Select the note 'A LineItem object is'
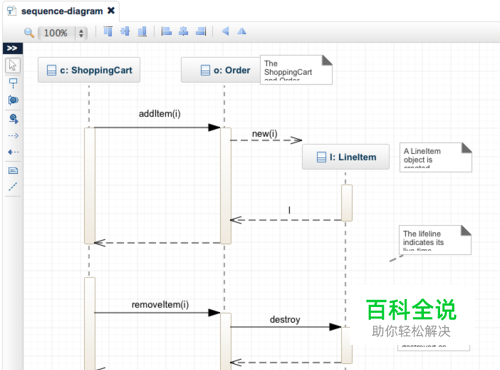Screen dimensions: 500x370 (436, 157)
